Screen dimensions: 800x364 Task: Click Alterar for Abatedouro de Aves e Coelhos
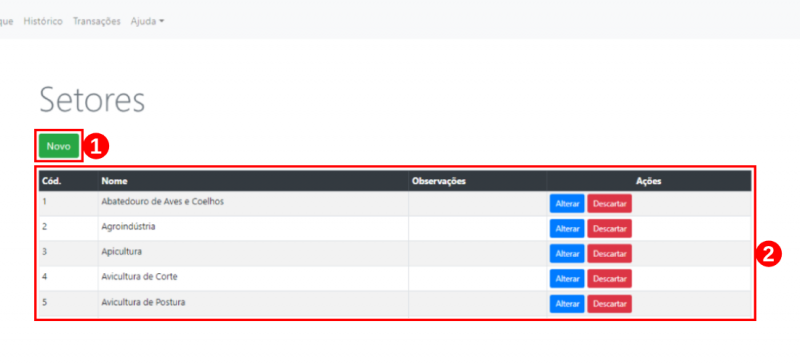pos(567,204)
